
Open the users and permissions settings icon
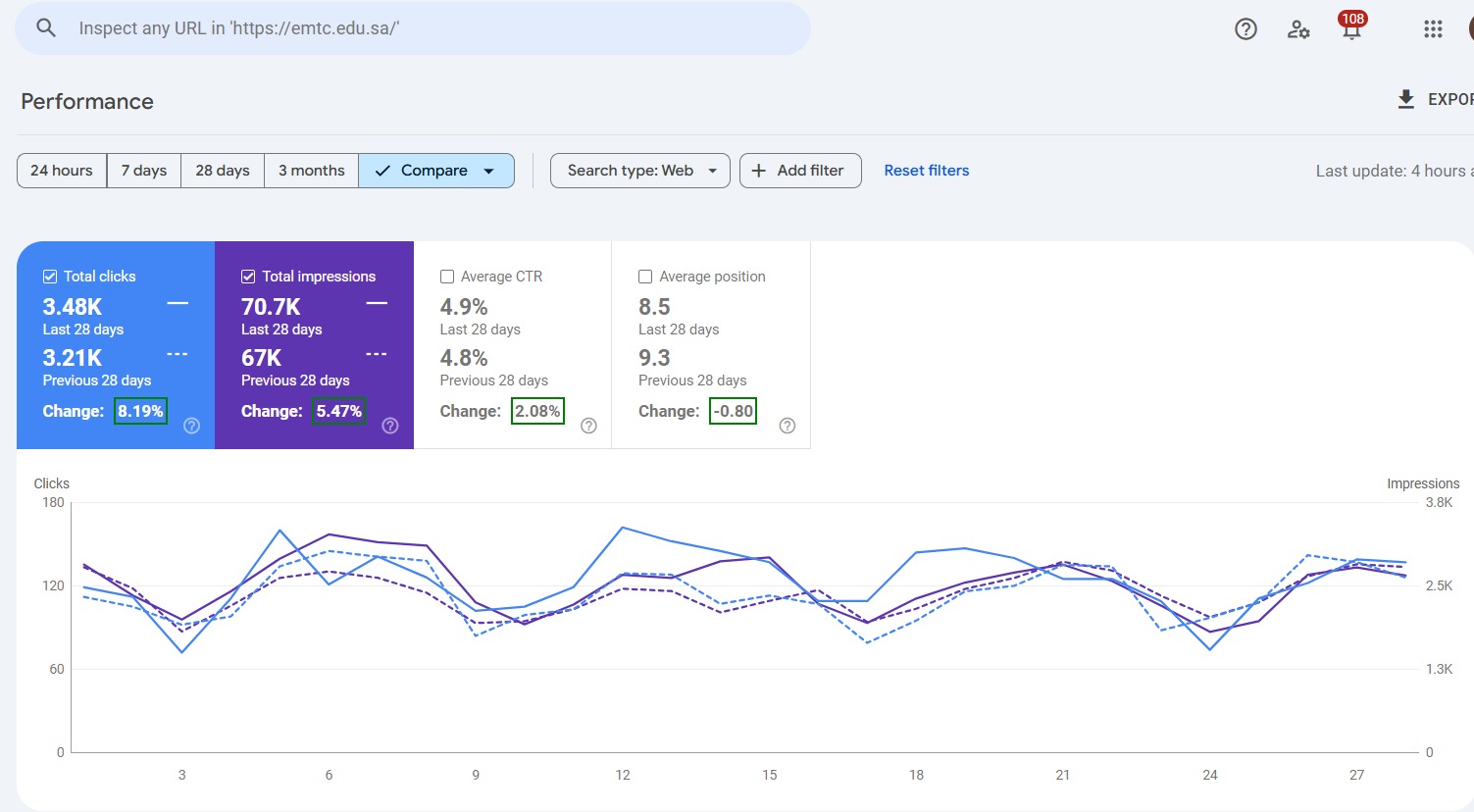coord(1298,29)
